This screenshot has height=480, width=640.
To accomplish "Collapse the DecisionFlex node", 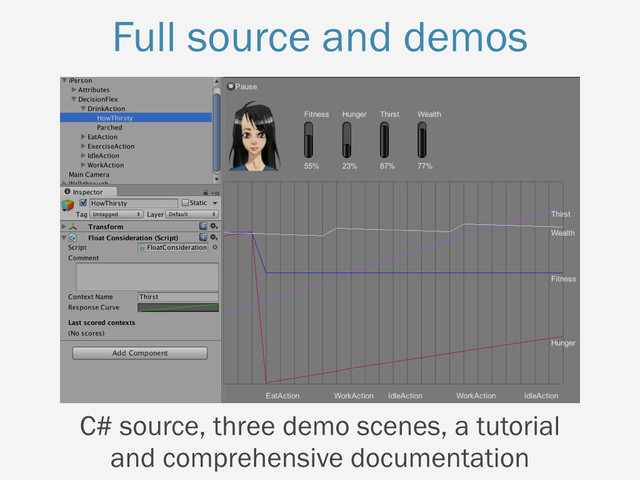I will point(74,99).
